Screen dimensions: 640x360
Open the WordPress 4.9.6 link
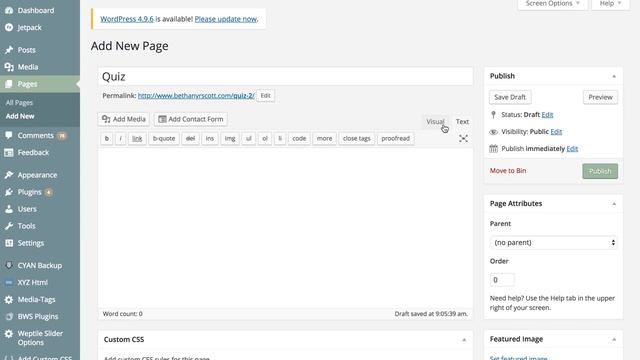point(127,19)
